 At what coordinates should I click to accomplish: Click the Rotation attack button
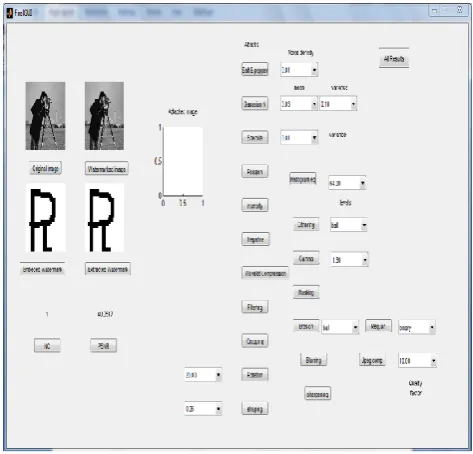tap(255, 375)
